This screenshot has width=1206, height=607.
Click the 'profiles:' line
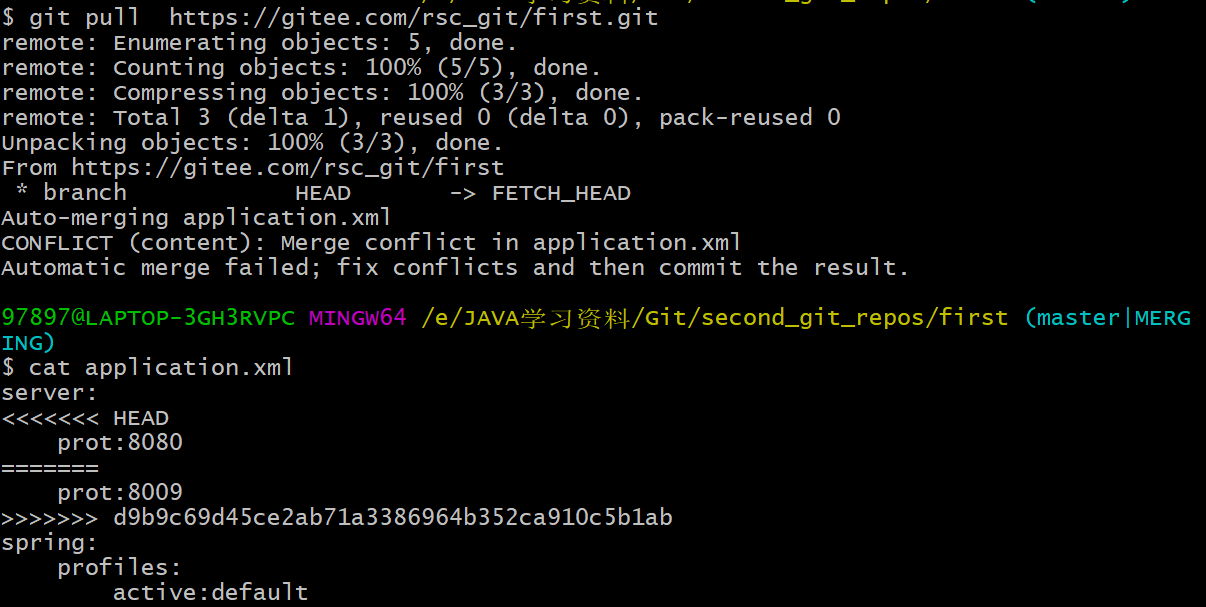(120, 567)
